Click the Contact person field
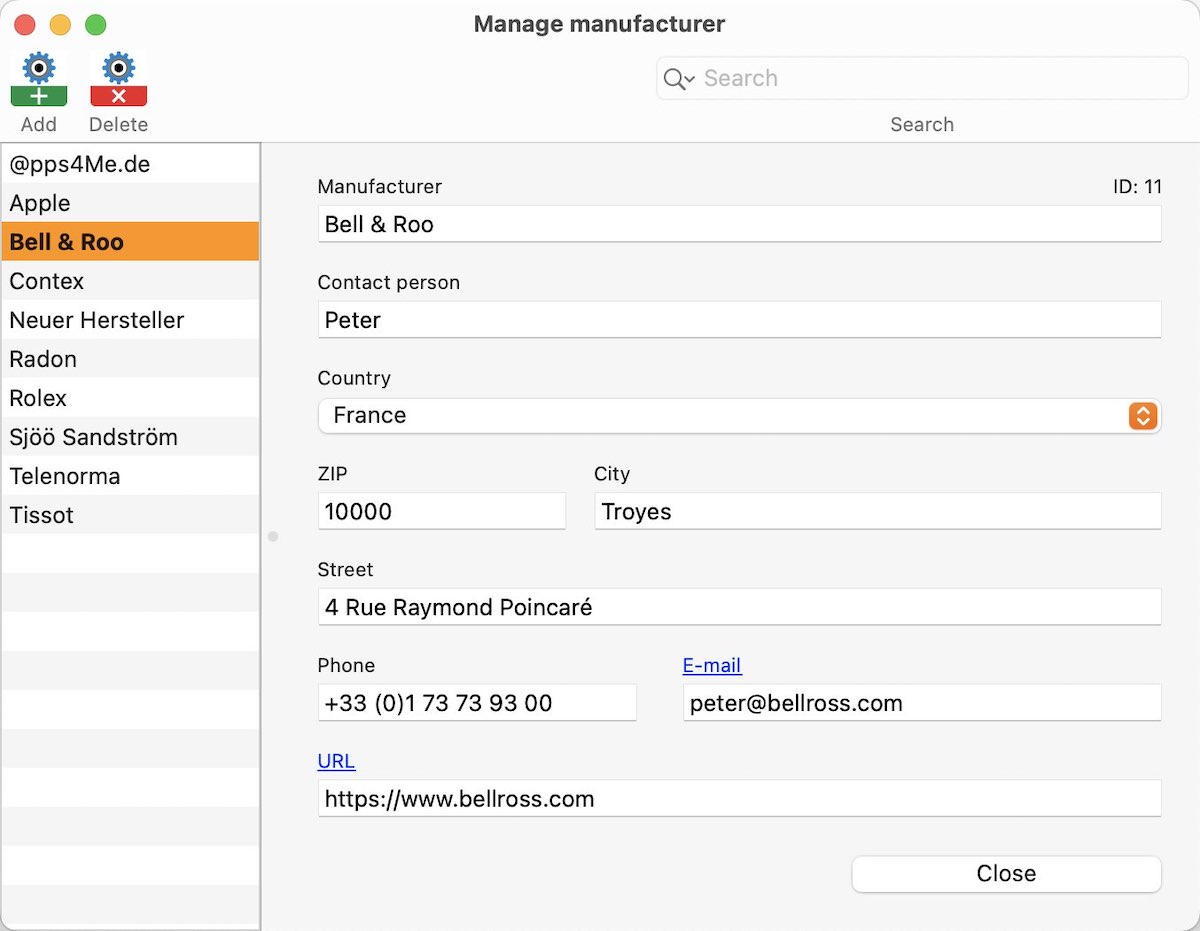The image size is (1200, 931). 740,320
